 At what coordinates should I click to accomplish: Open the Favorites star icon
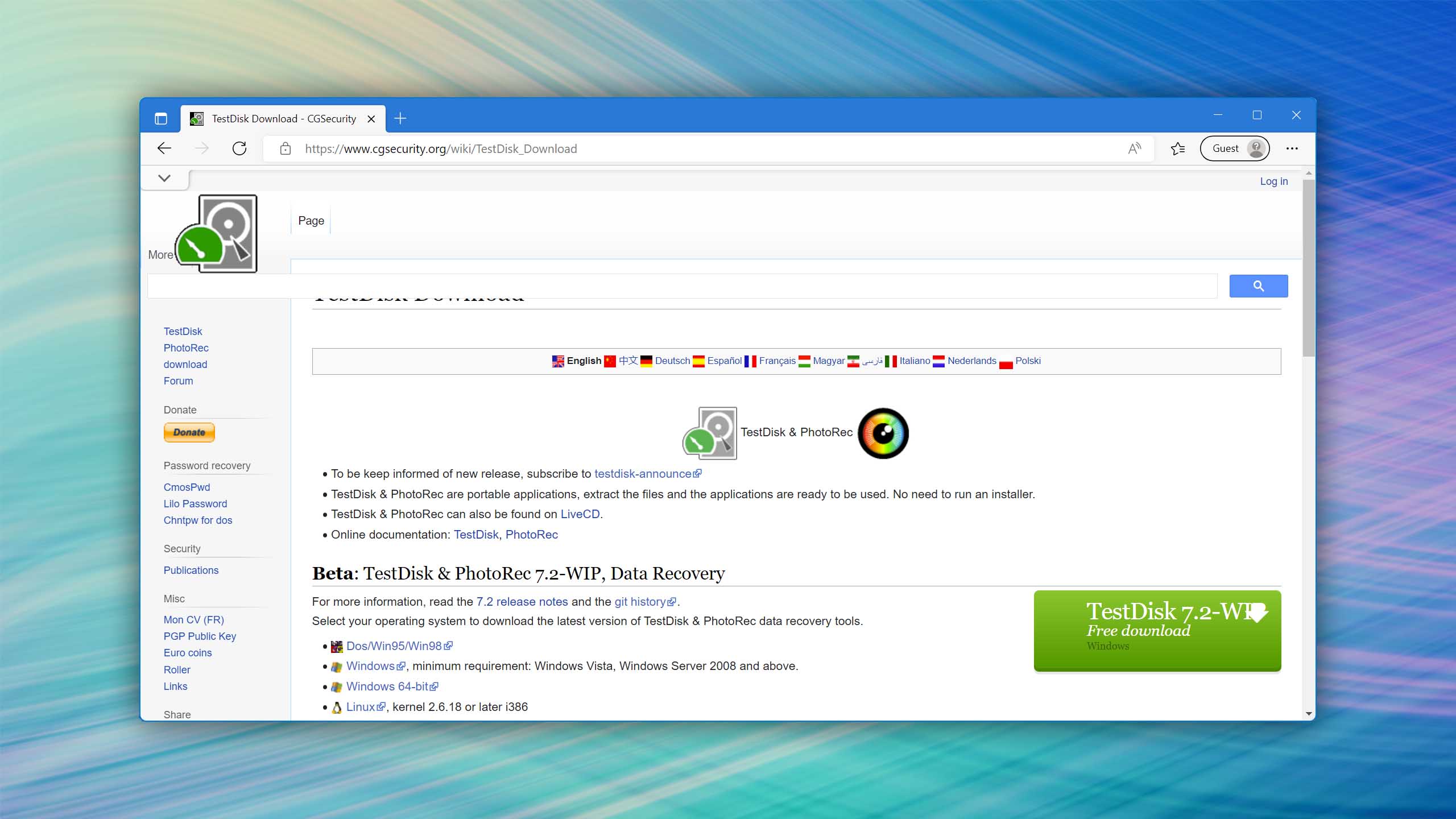[x=1178, y=148]
